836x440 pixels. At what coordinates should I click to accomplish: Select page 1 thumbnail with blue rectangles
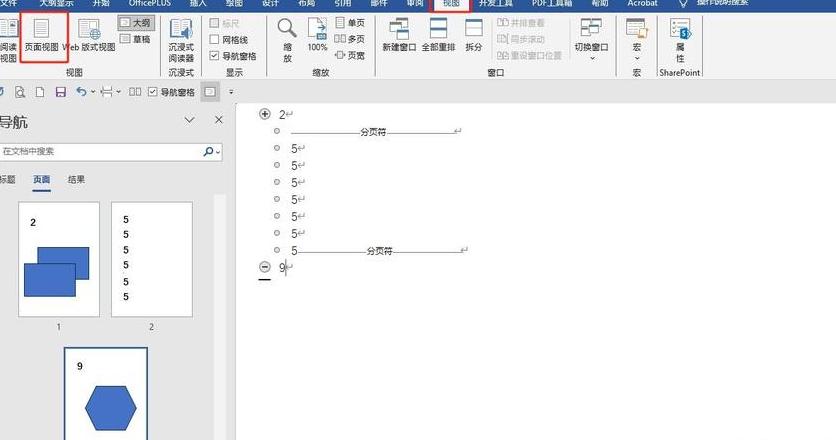[x=59, y=259]
